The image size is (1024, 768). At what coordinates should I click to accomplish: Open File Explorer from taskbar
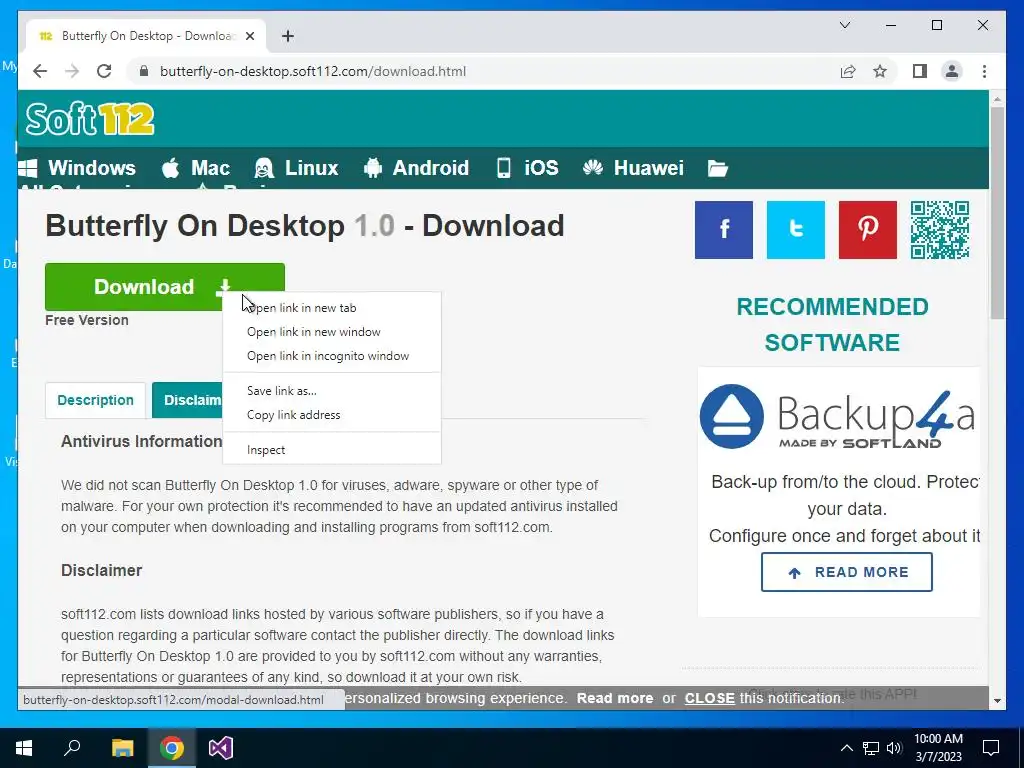pos(122,748)
